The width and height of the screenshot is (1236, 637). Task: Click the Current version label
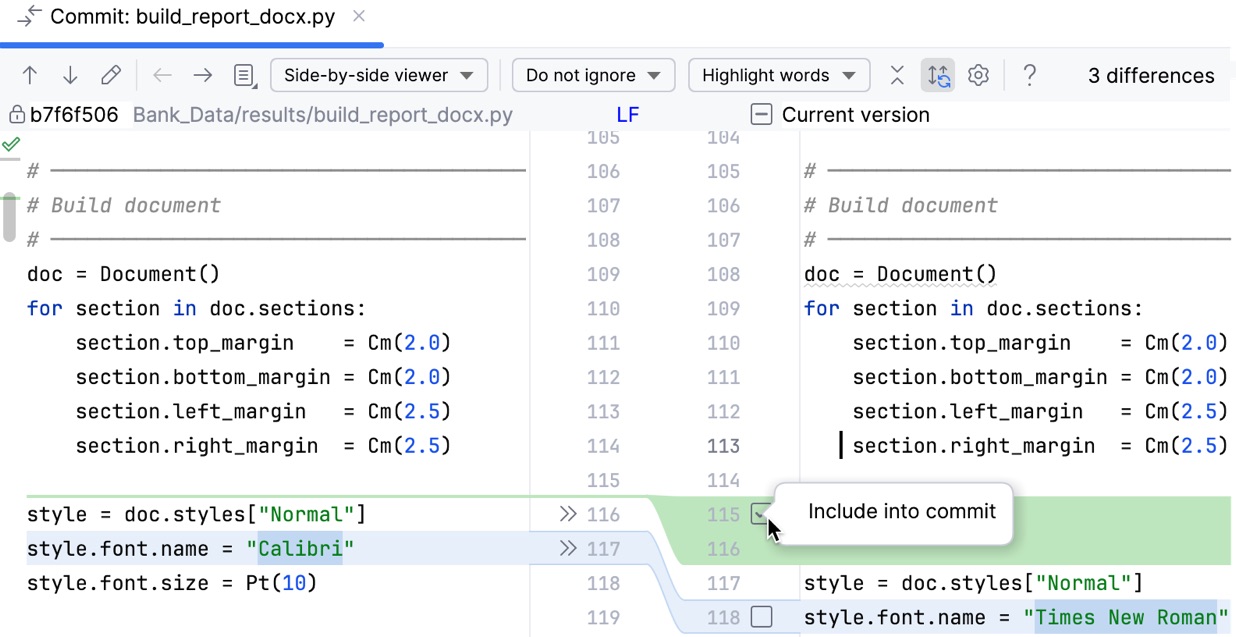[856, 115]
